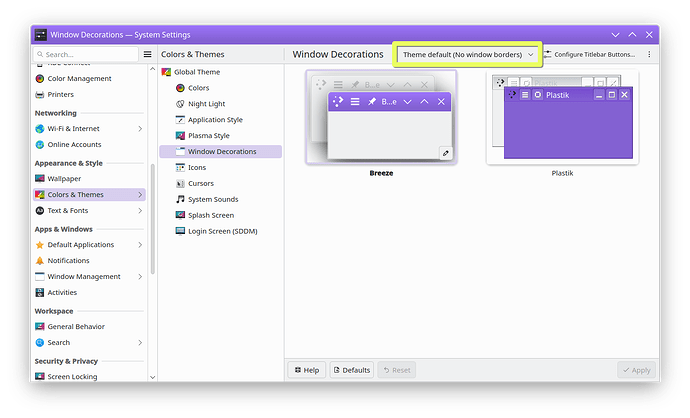
Task: Open the Window Management settings page
Action: tap(89, 276)
